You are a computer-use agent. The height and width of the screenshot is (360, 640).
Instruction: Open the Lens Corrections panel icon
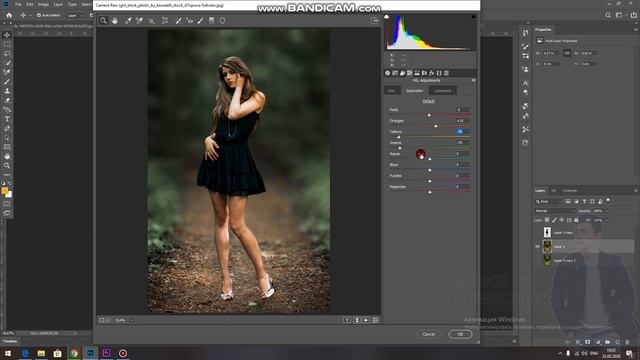(x=424, y=73)
